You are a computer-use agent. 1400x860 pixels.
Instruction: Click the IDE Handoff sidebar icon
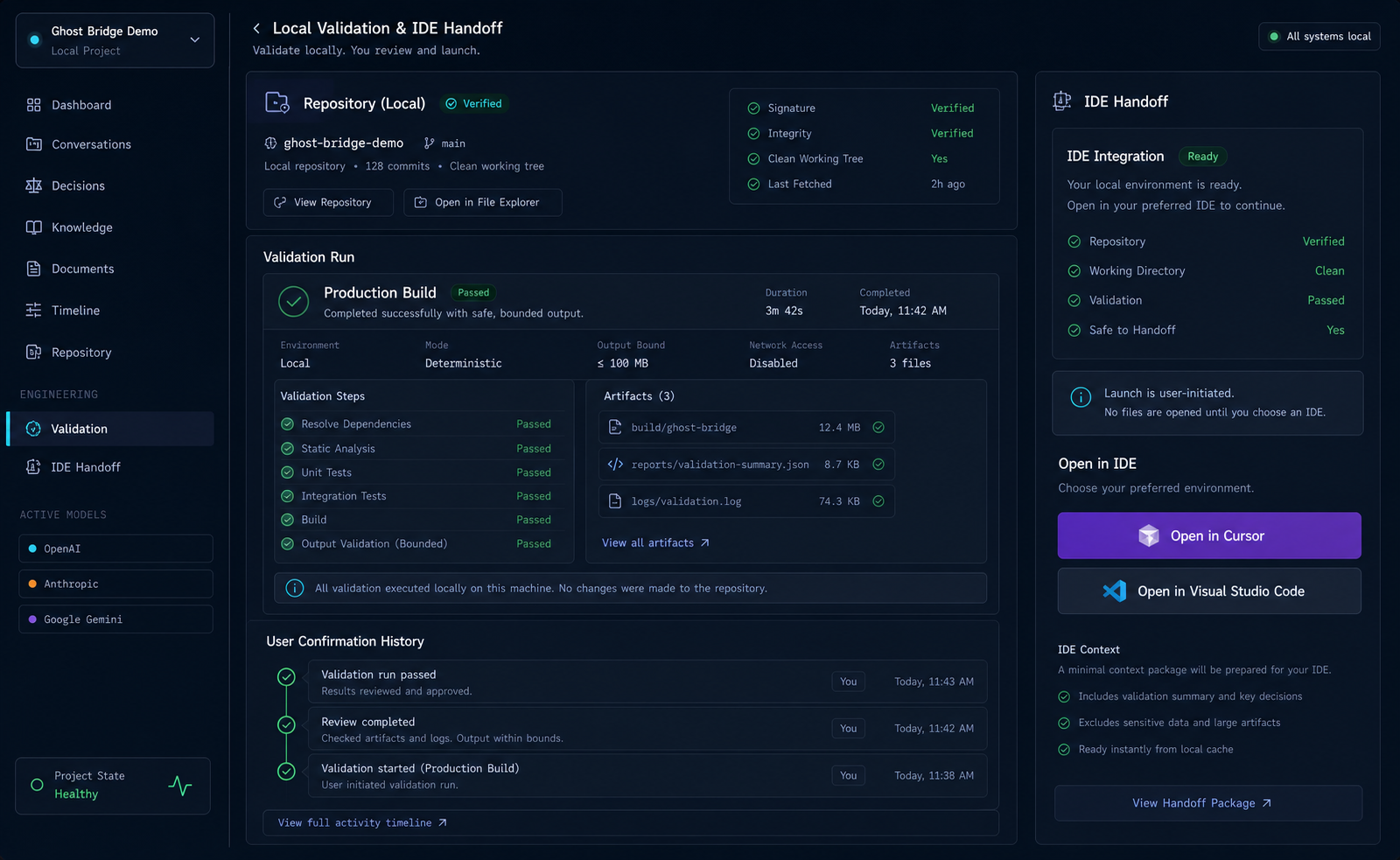(33, 467)
